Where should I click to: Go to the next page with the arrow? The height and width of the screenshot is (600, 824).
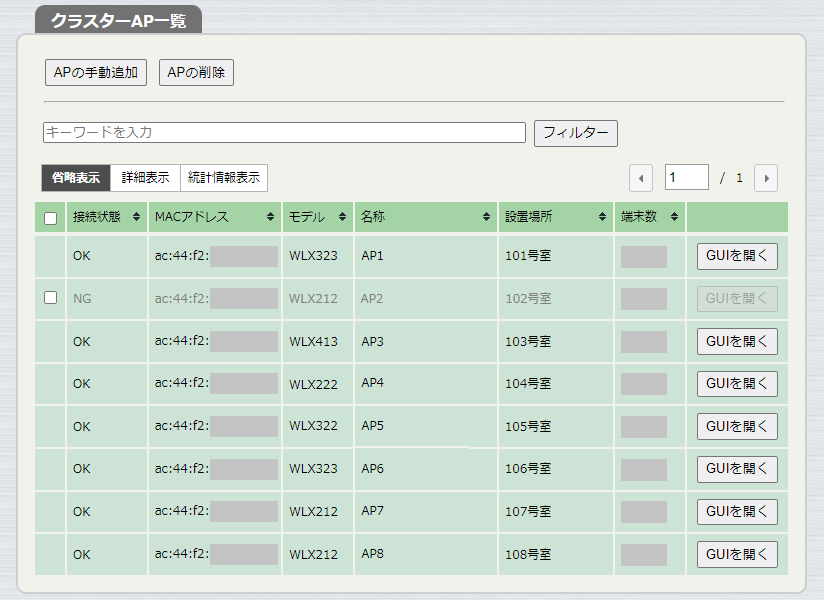766,177
